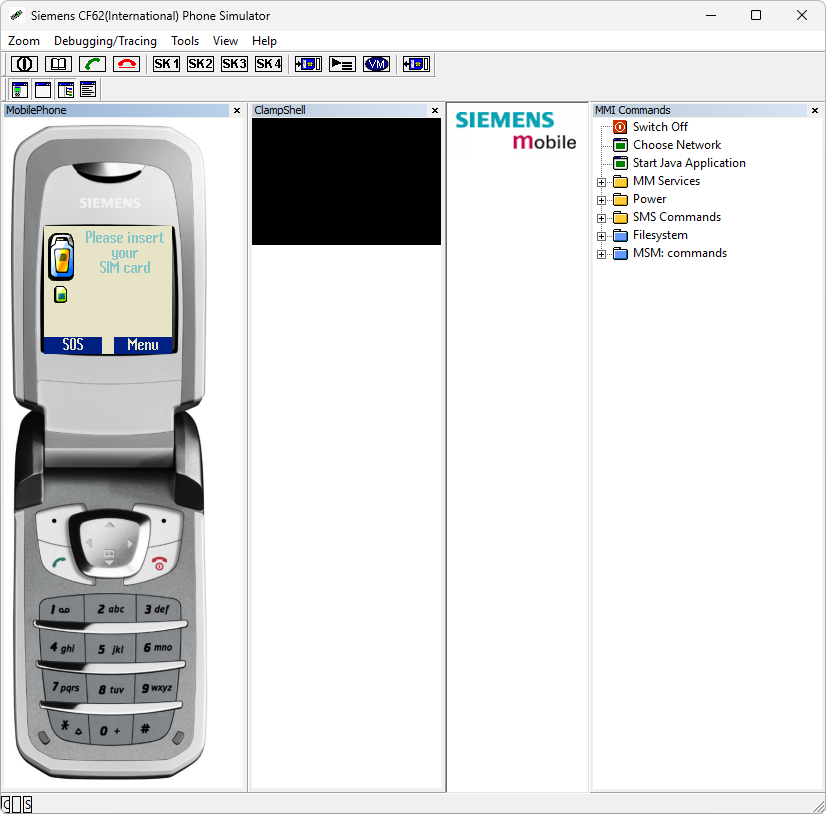Viewport: 826px width, 814px height.
Task: Select Choose Network command
Action: coord(677,145)
